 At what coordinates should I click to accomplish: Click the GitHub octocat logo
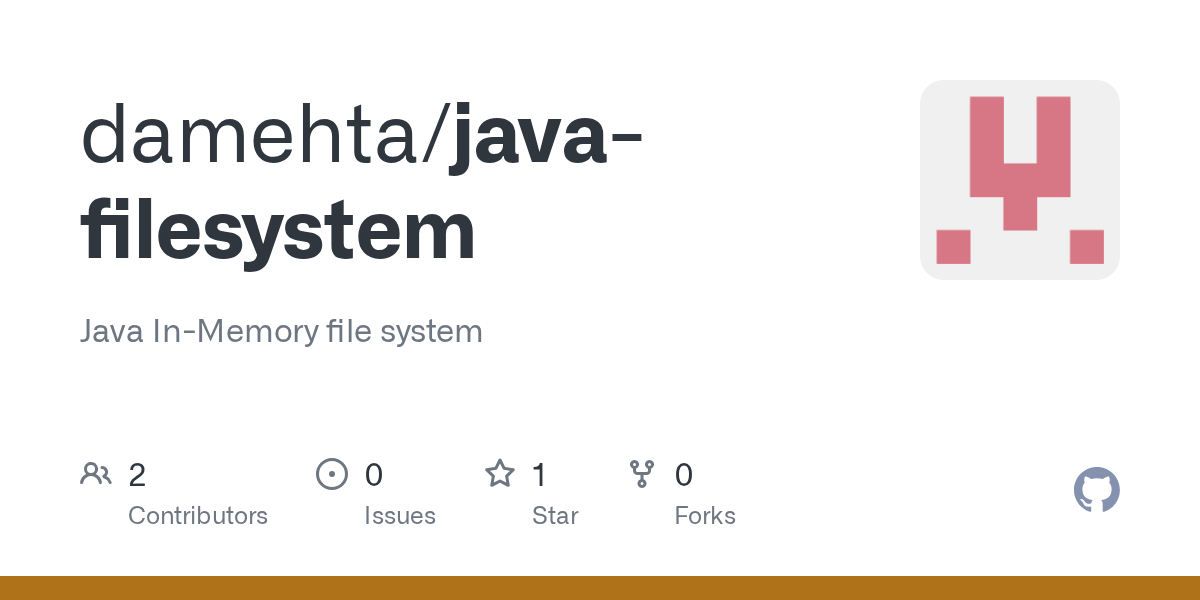(x=1096, y=490)
